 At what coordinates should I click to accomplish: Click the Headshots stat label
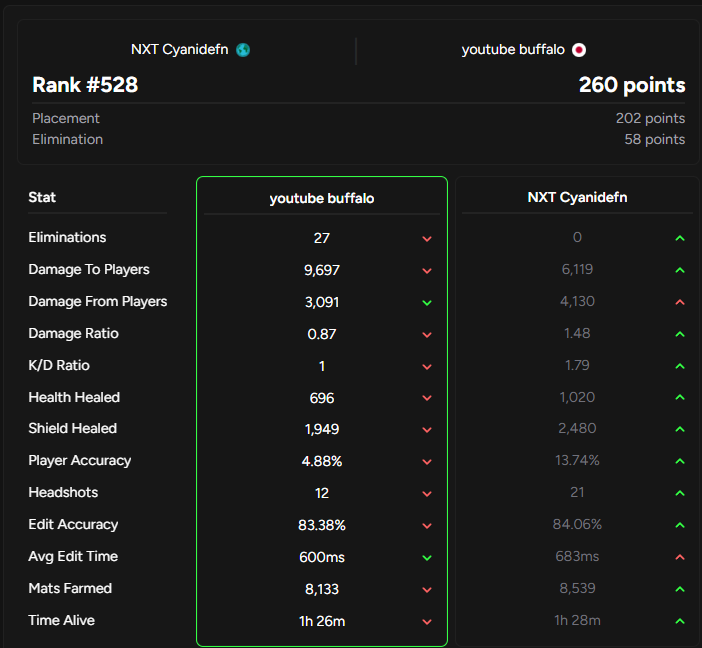63,492
